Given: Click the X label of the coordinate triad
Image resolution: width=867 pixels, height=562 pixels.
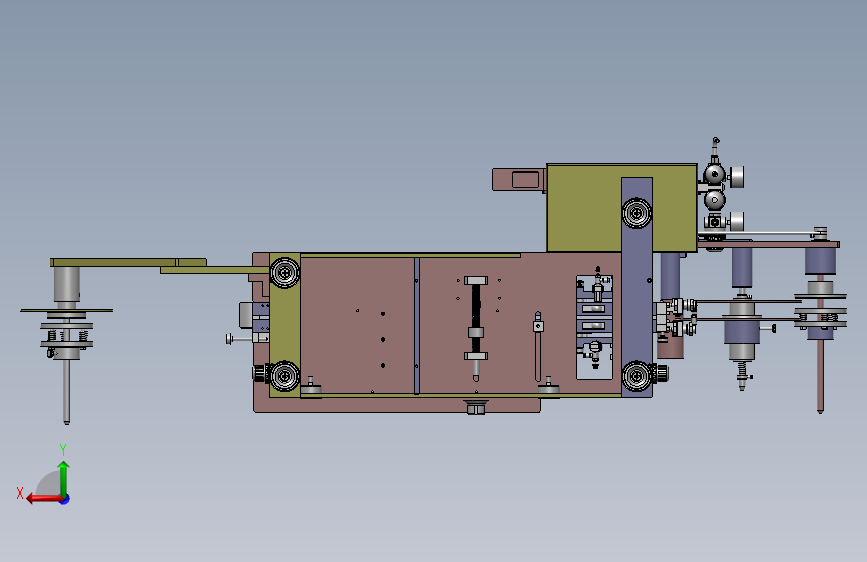Looking at the screenshot, I should [x=20, y=493].
